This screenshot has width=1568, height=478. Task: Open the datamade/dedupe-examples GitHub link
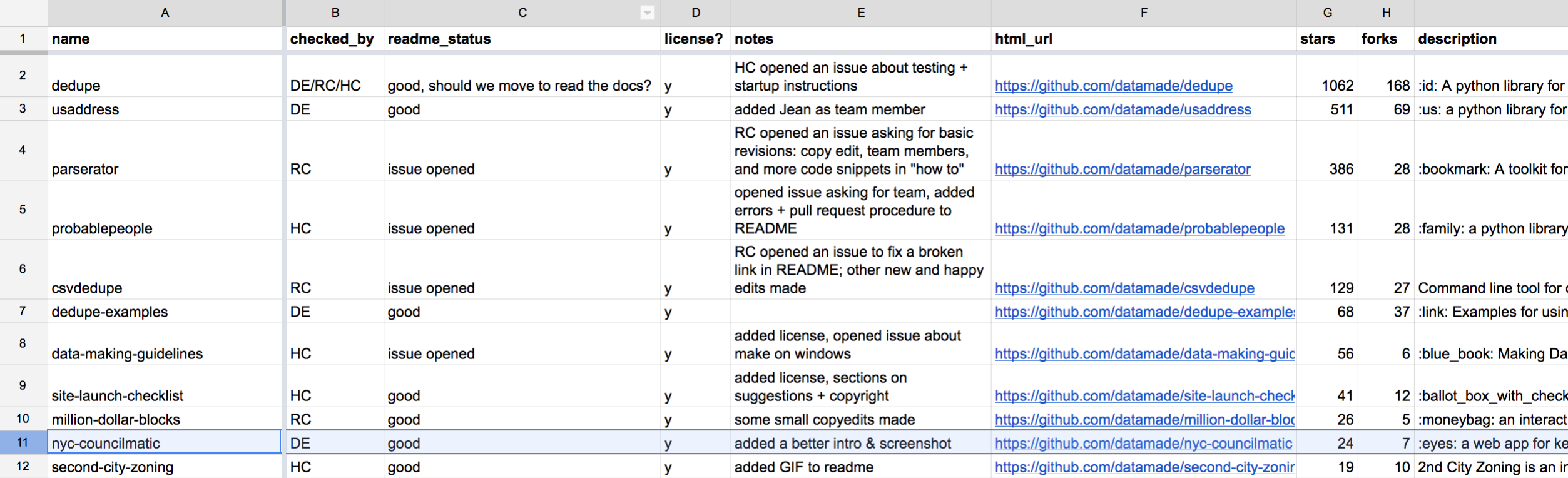(x=1144, y=312)
